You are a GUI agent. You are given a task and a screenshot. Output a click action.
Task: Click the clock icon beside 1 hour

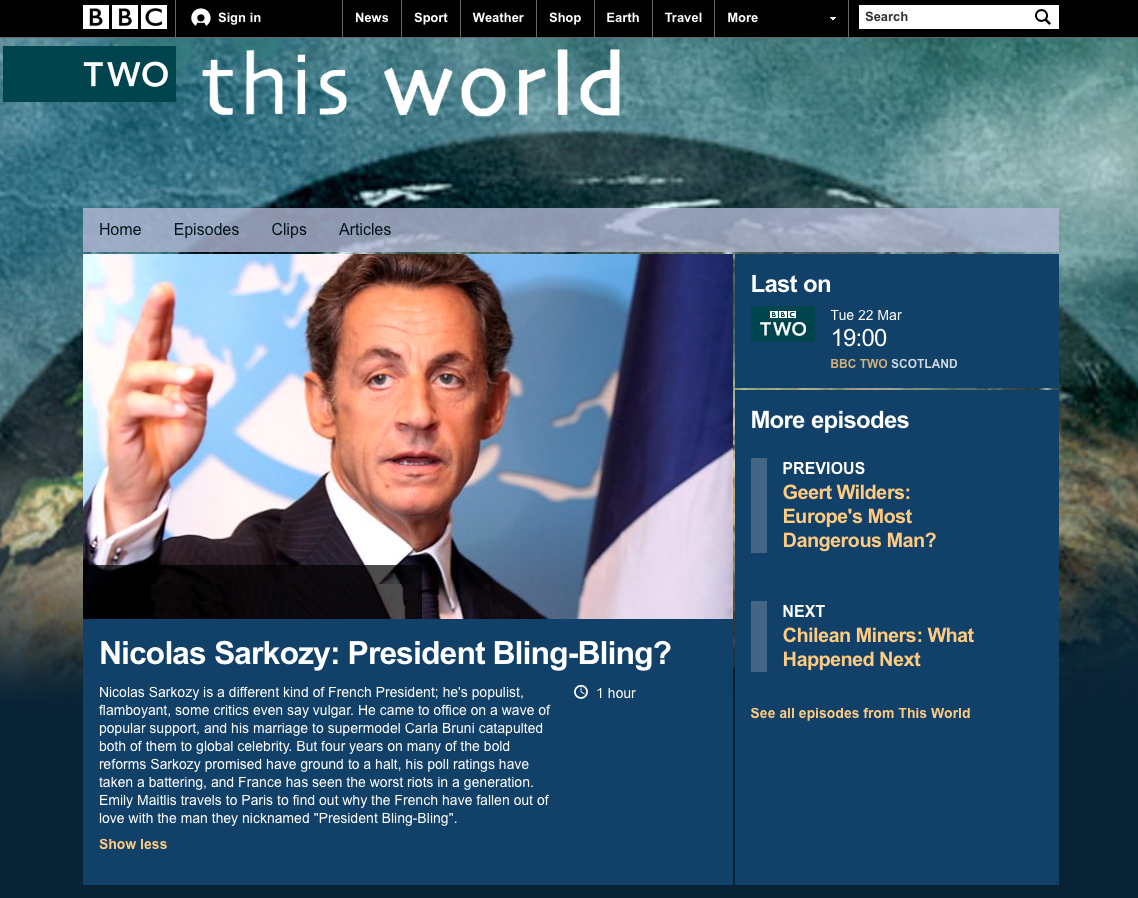pyautogui.click(x=581, y=692)
